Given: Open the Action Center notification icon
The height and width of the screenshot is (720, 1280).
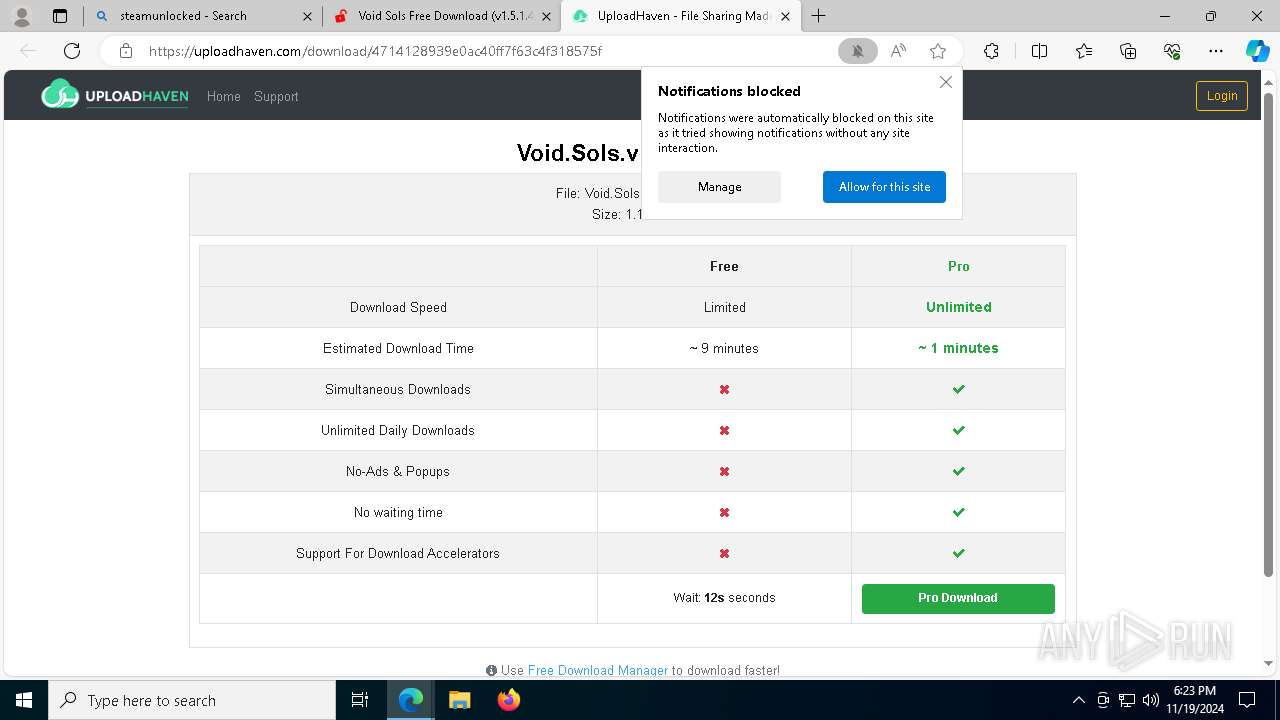Looking at the screenshot, I should tap(1247, 700).
